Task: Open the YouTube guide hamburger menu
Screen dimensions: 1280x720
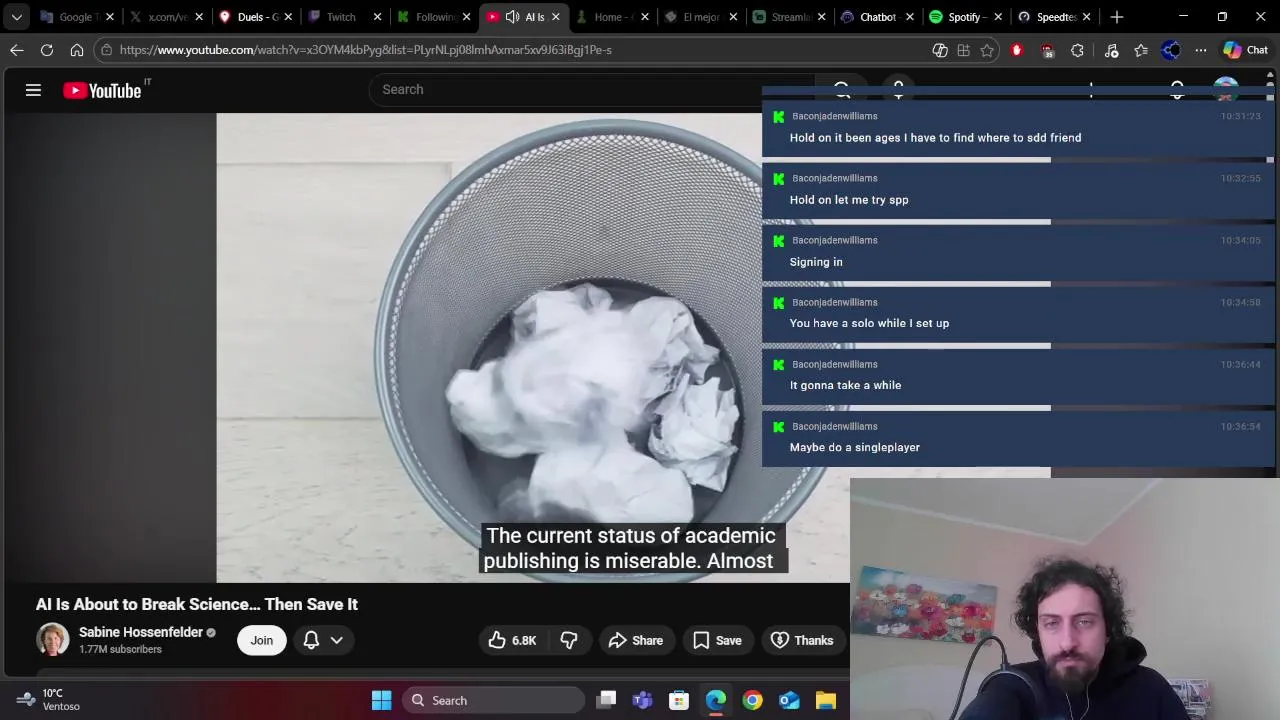Action: (x=33, y=90)
